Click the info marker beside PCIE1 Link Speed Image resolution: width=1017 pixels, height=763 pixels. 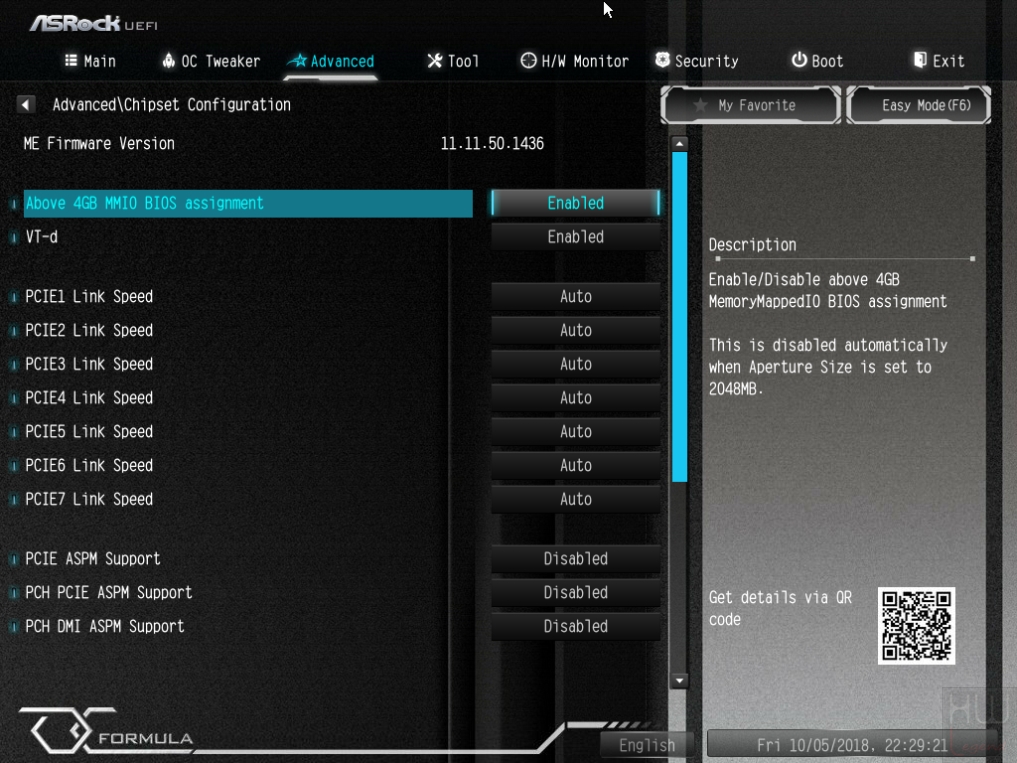pos(14,297)
